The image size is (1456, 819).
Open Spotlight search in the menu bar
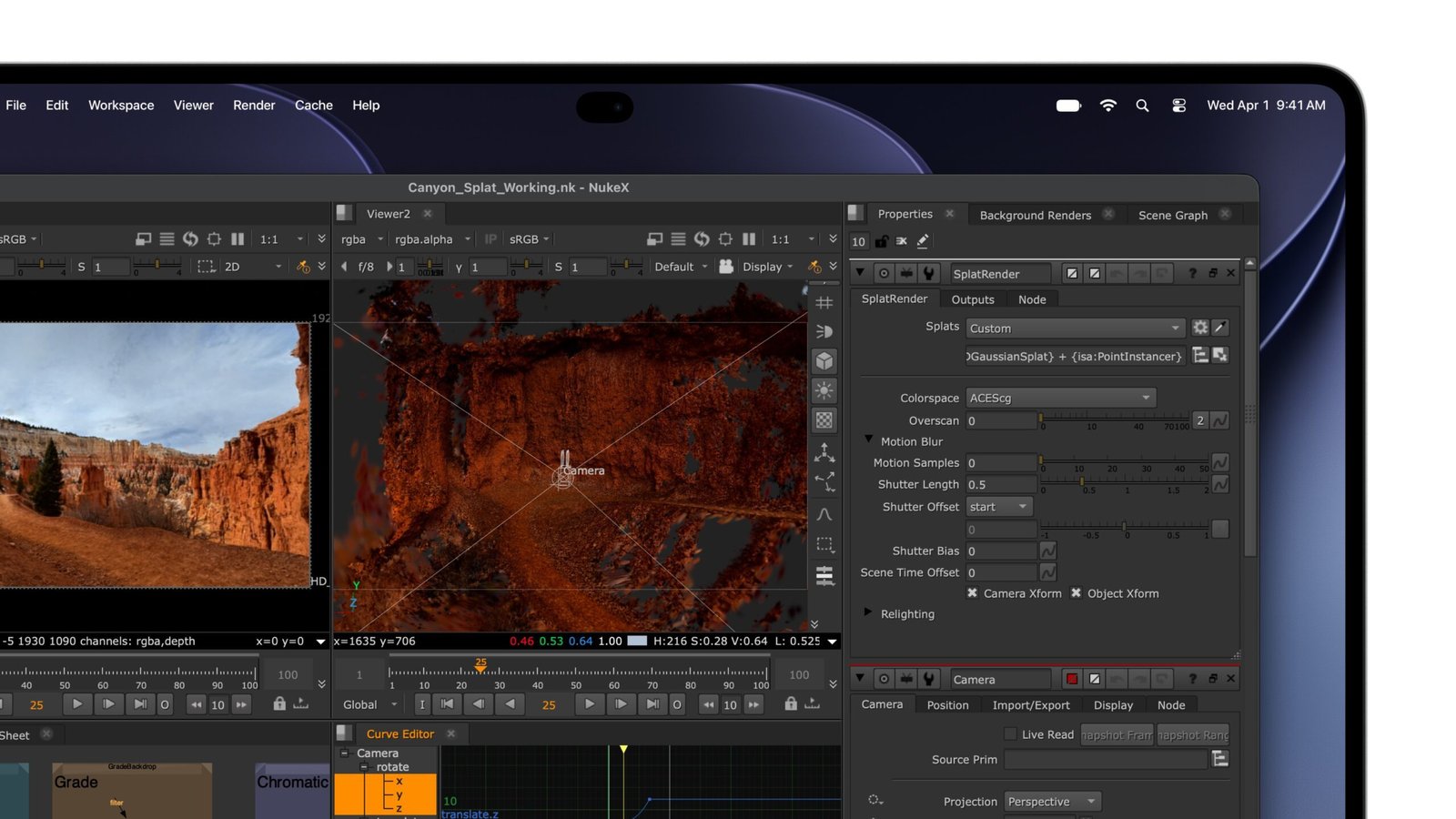[x=1142, y=106]
